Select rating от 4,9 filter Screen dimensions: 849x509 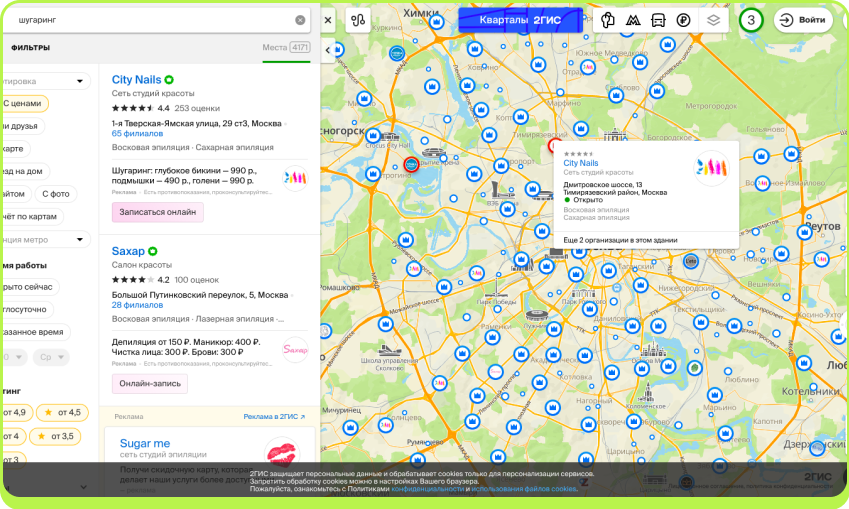[x=16, y=413]
